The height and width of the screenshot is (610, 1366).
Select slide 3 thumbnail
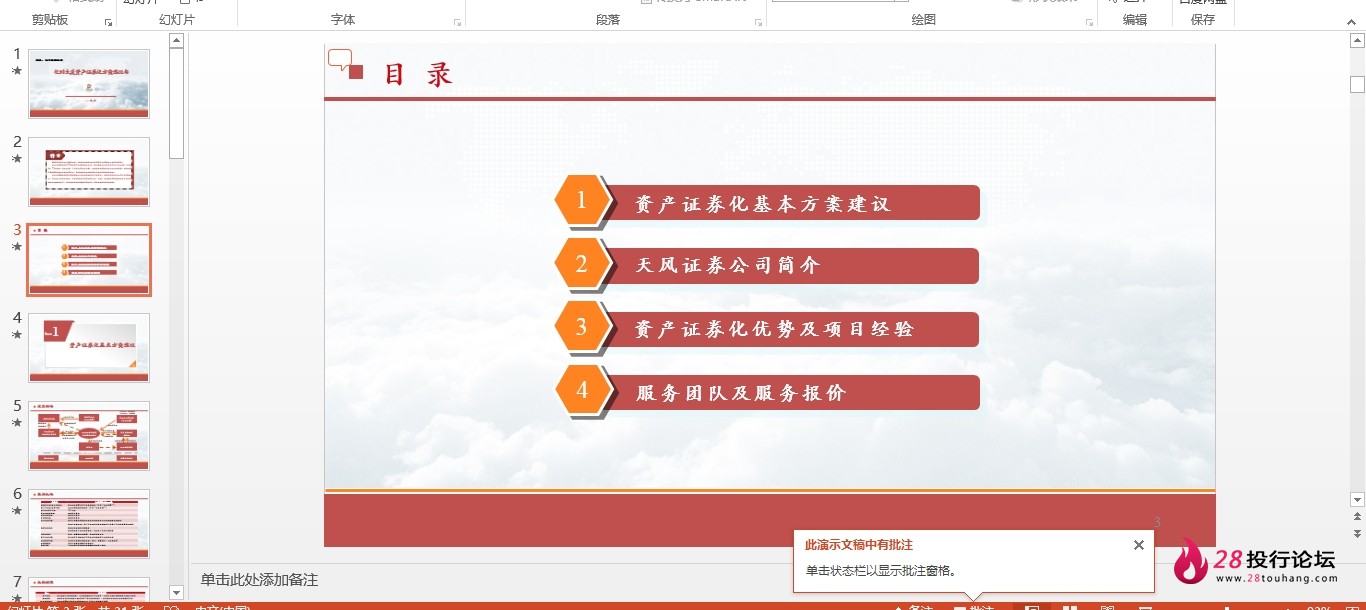pyautogui.click(x=89, y=260)
